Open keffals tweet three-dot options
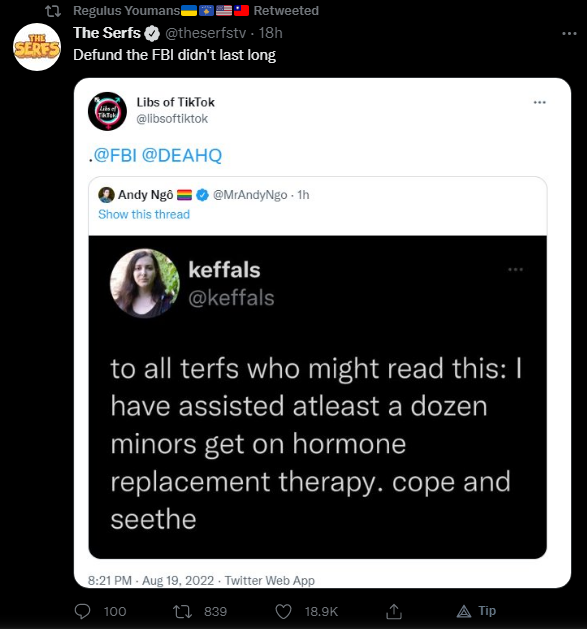Screen dimensions: 587x629 (516, 270)
